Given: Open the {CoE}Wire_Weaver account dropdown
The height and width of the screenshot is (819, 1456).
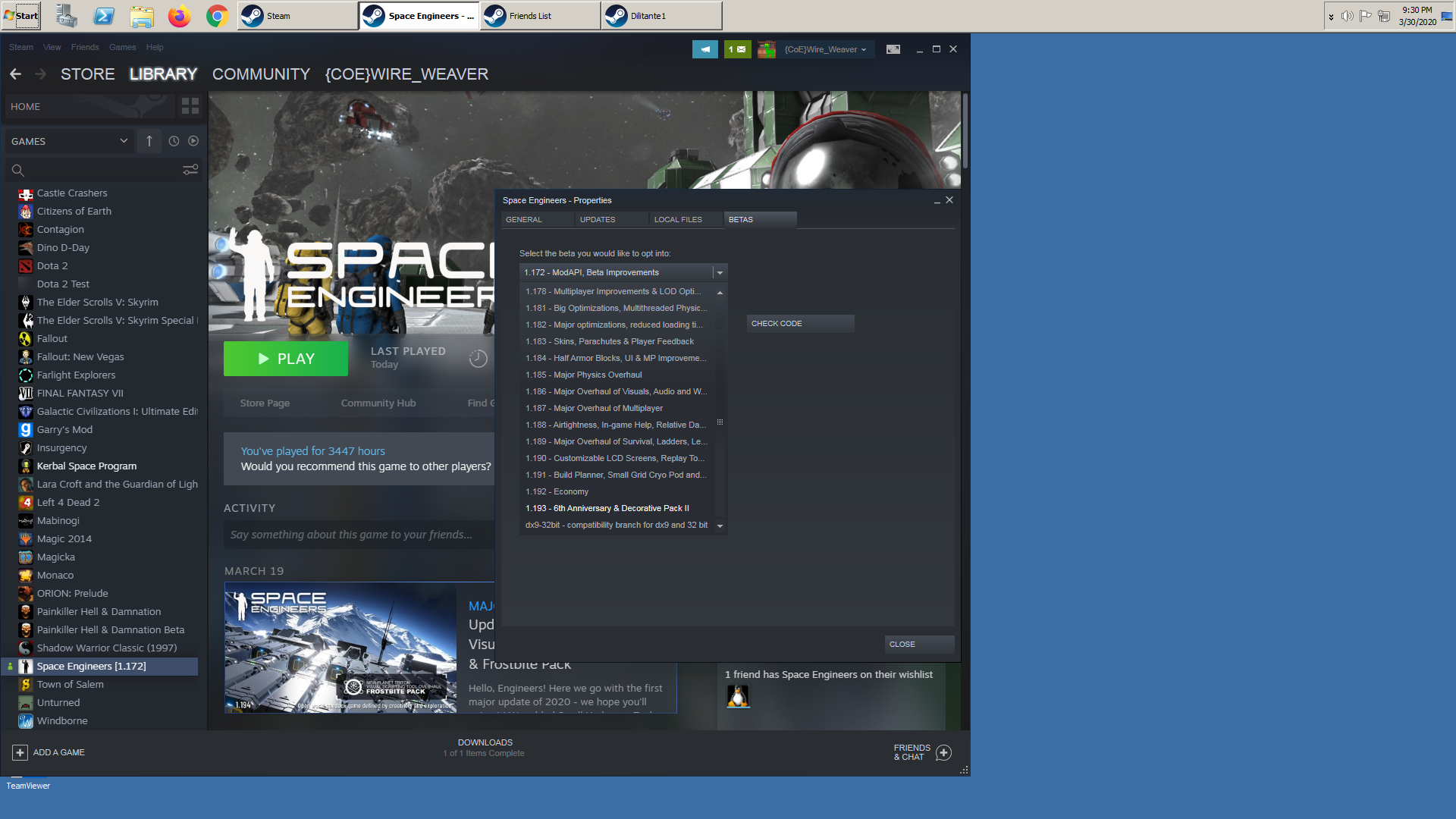Looking at the screenshot, I should pos(825,49).
